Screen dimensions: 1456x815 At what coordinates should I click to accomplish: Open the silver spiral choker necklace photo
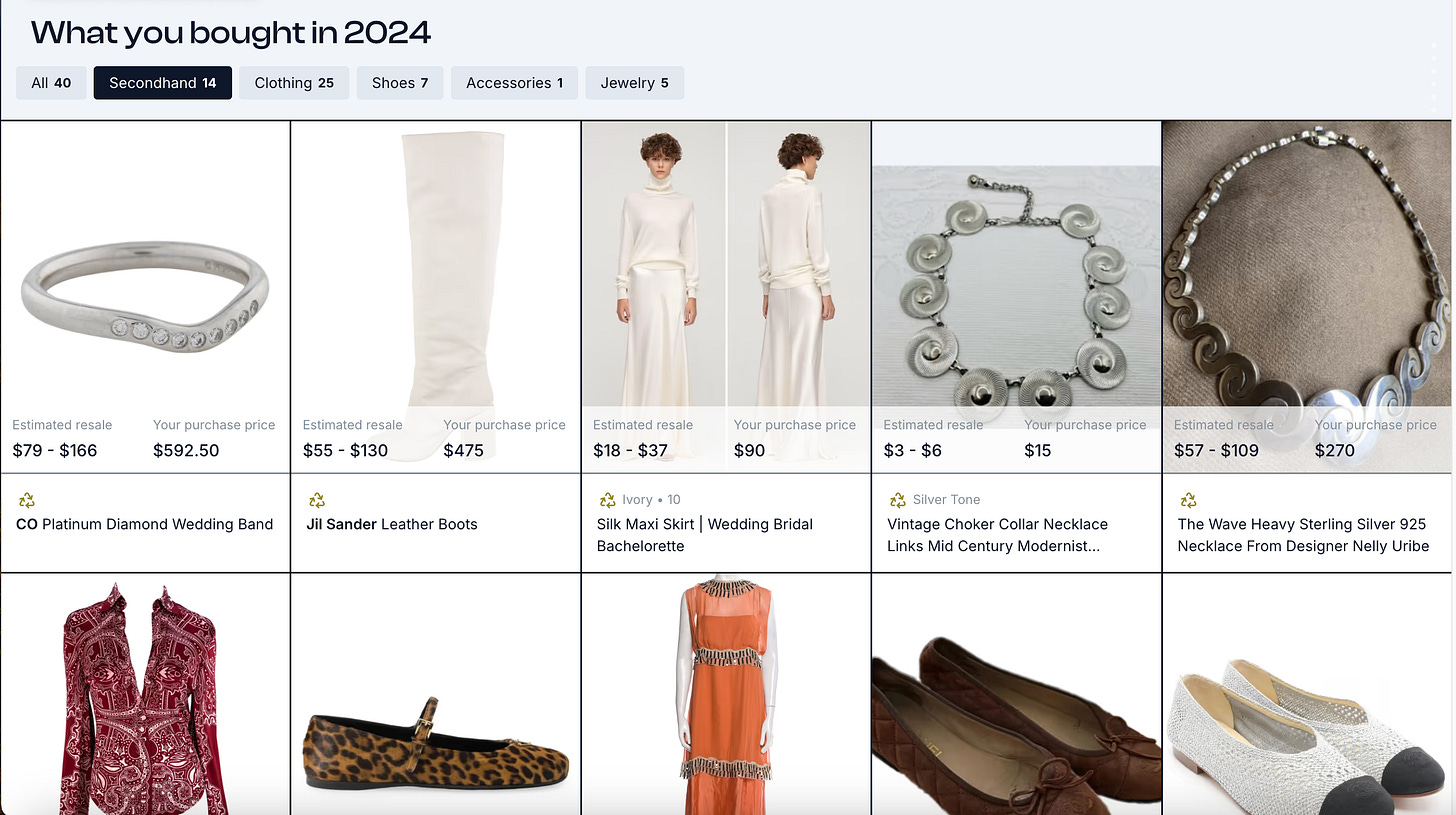tap(1017, 297)
